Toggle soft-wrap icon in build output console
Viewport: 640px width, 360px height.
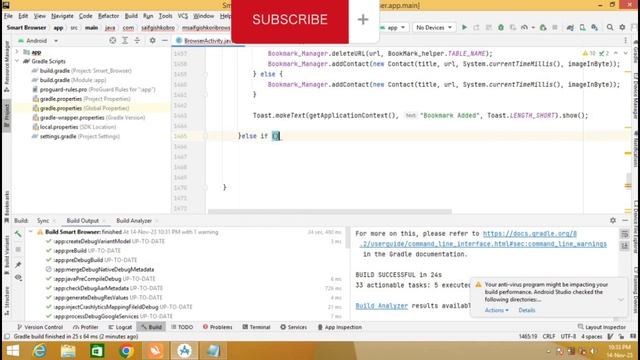pyautogui.click(x=624, y=234)
